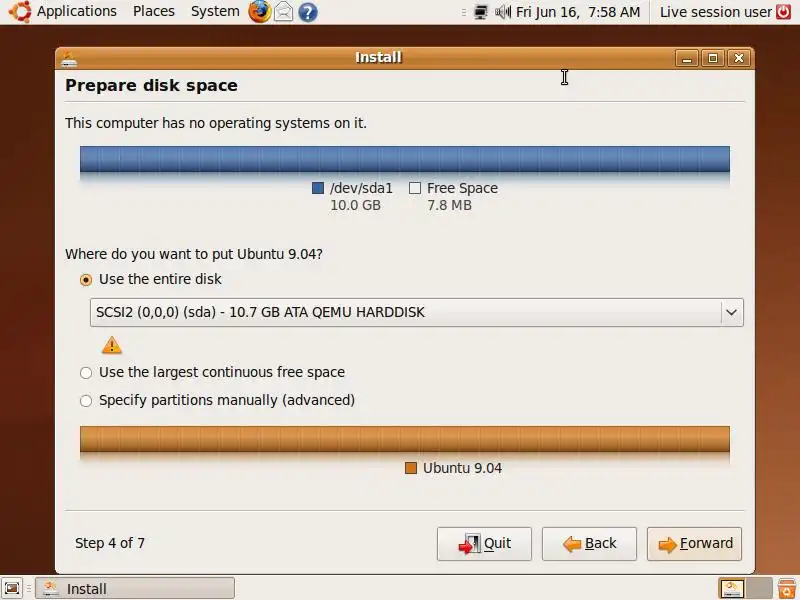Select Use the largest continuous free space

click(212, 372)
